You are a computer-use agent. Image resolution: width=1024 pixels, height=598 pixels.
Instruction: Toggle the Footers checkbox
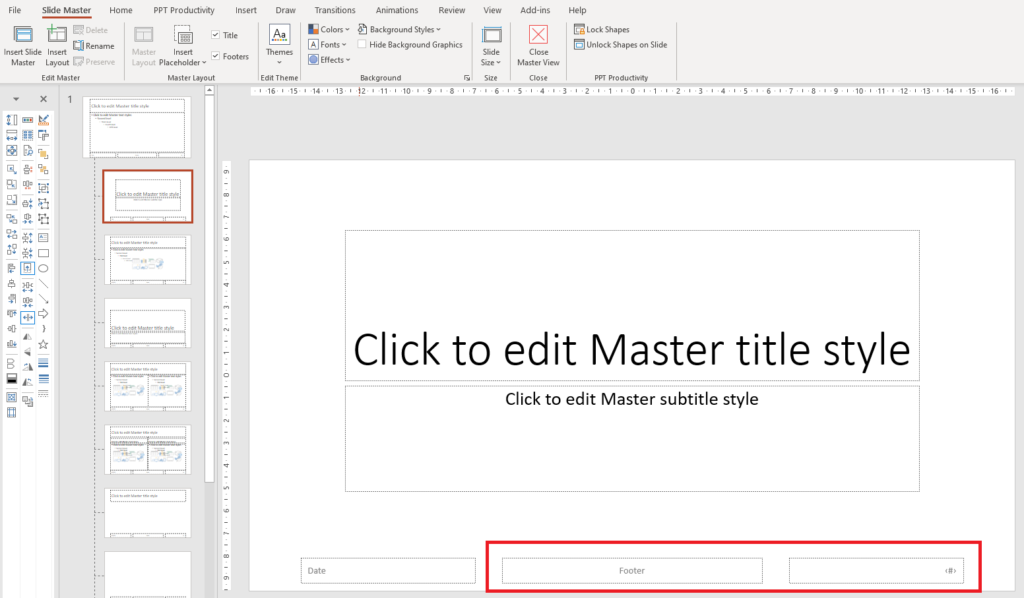(216, 56)
